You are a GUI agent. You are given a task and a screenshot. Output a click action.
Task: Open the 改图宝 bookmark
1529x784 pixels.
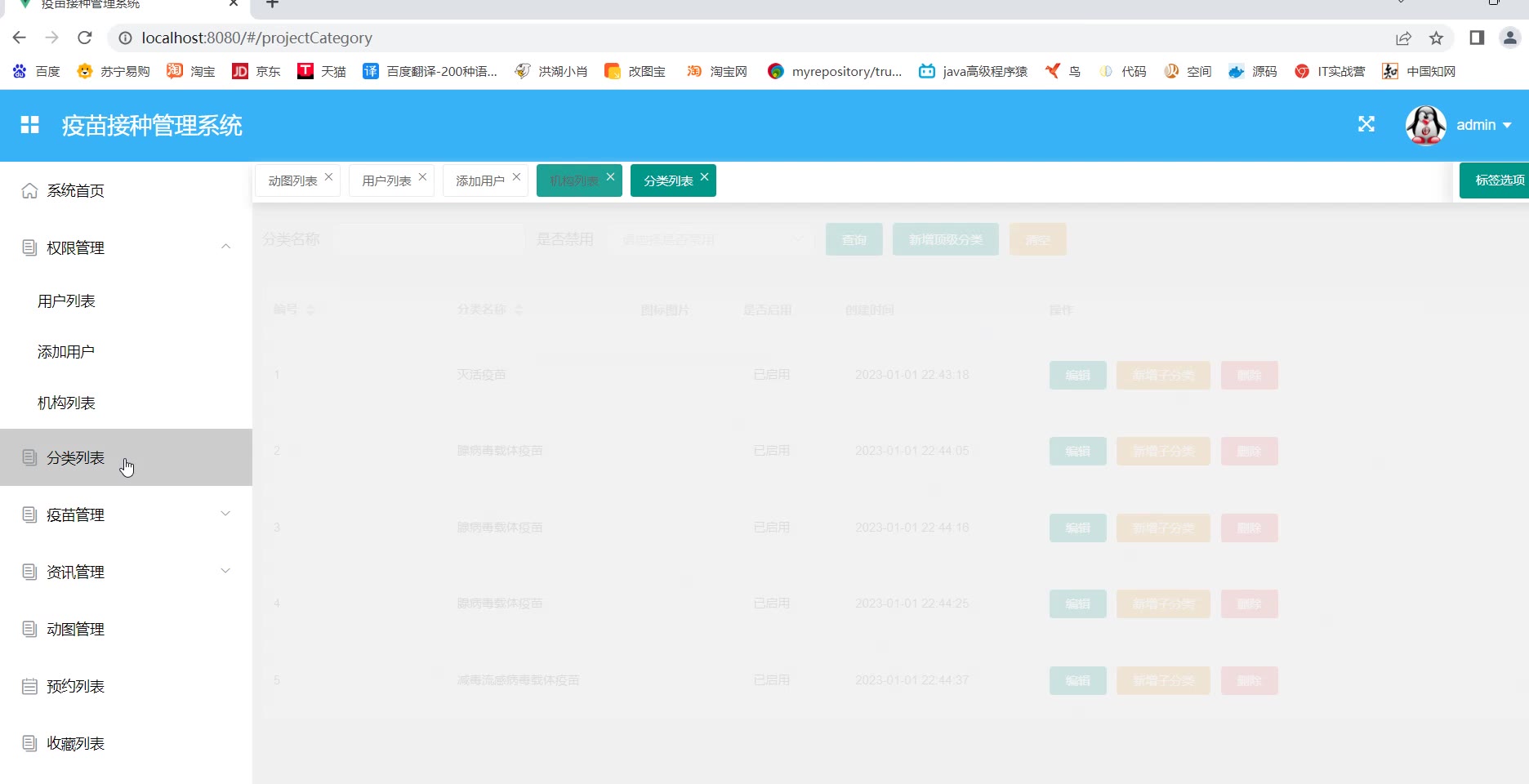pyautogui.click(x=635, y=71)
